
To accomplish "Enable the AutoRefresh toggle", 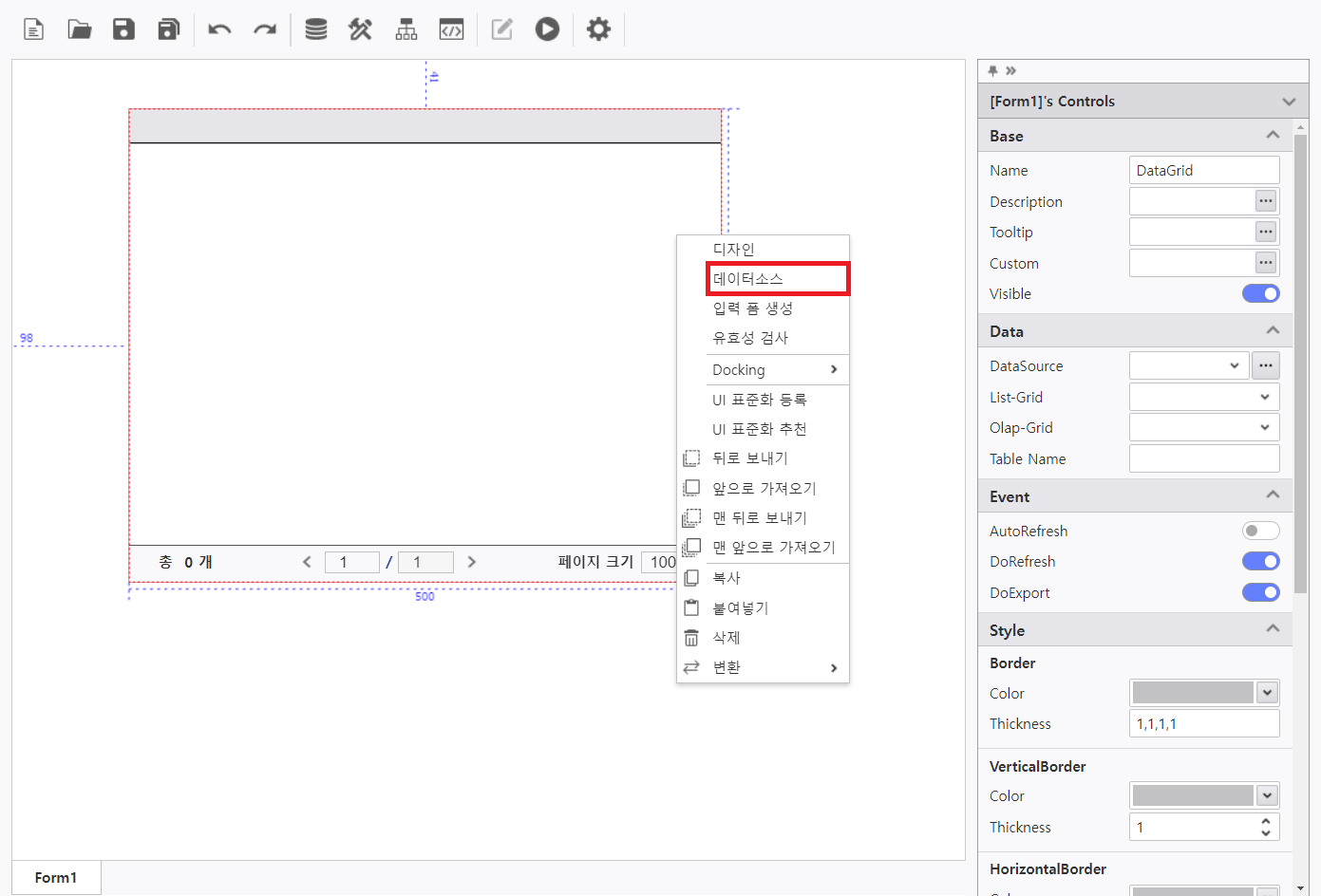I will coord(1260,532).
